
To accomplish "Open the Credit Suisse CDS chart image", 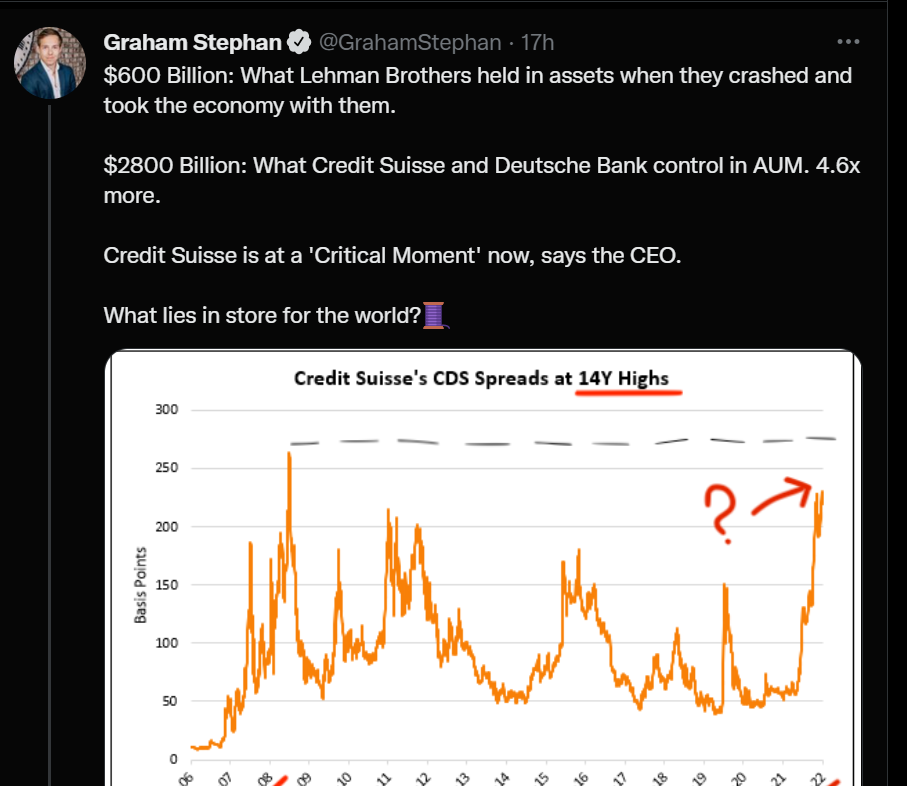I will [483, 567].
